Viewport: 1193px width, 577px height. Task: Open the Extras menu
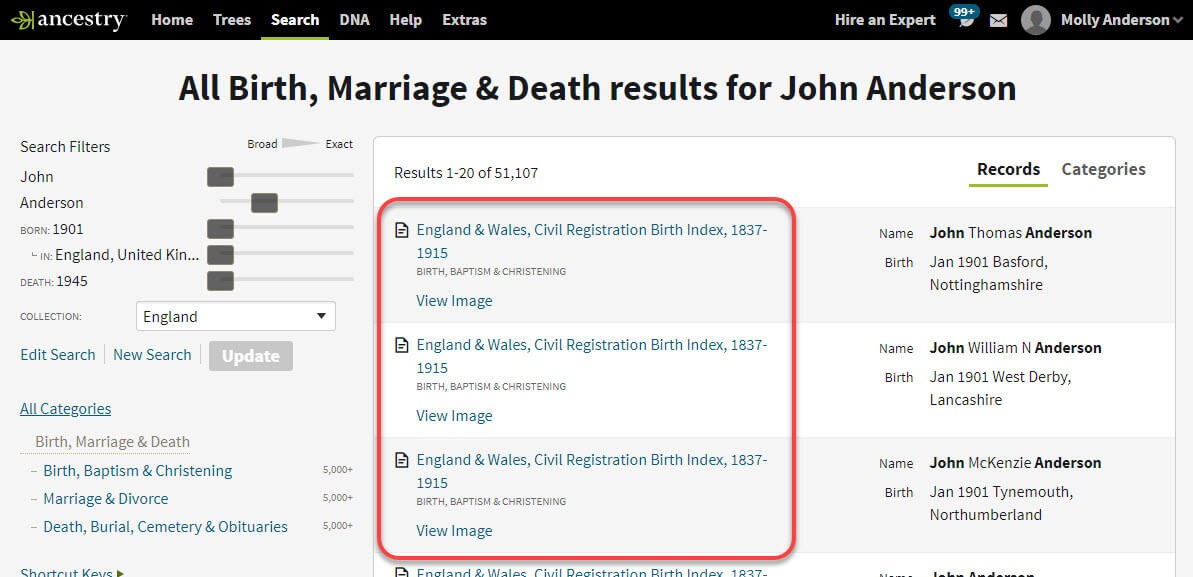464,20
